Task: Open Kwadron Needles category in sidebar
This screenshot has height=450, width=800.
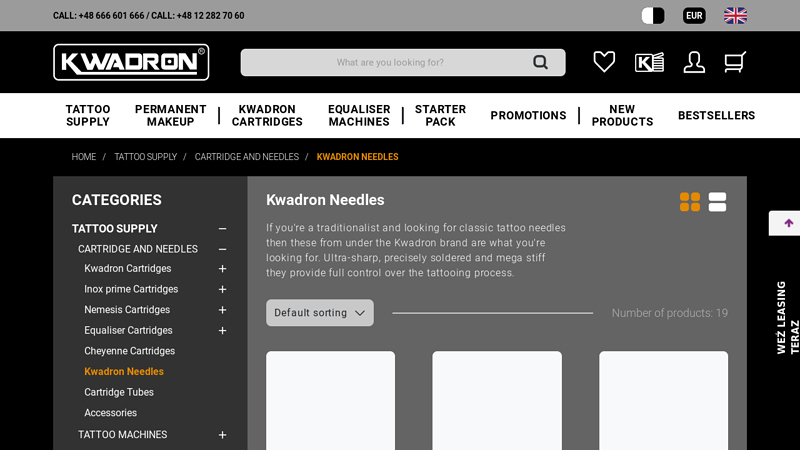Action: (124, 371)
